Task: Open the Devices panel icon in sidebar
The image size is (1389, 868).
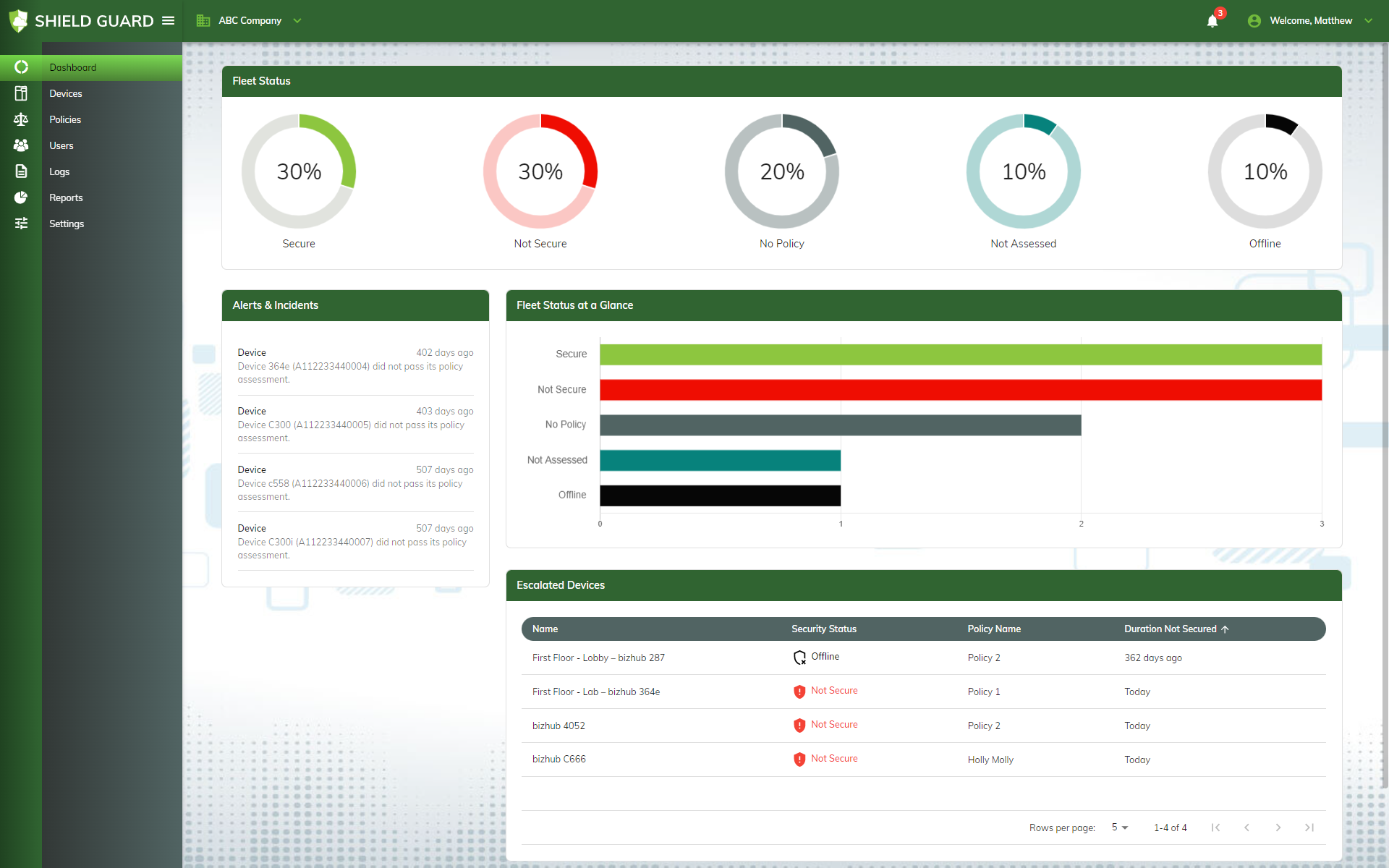Action: [21, 93]
